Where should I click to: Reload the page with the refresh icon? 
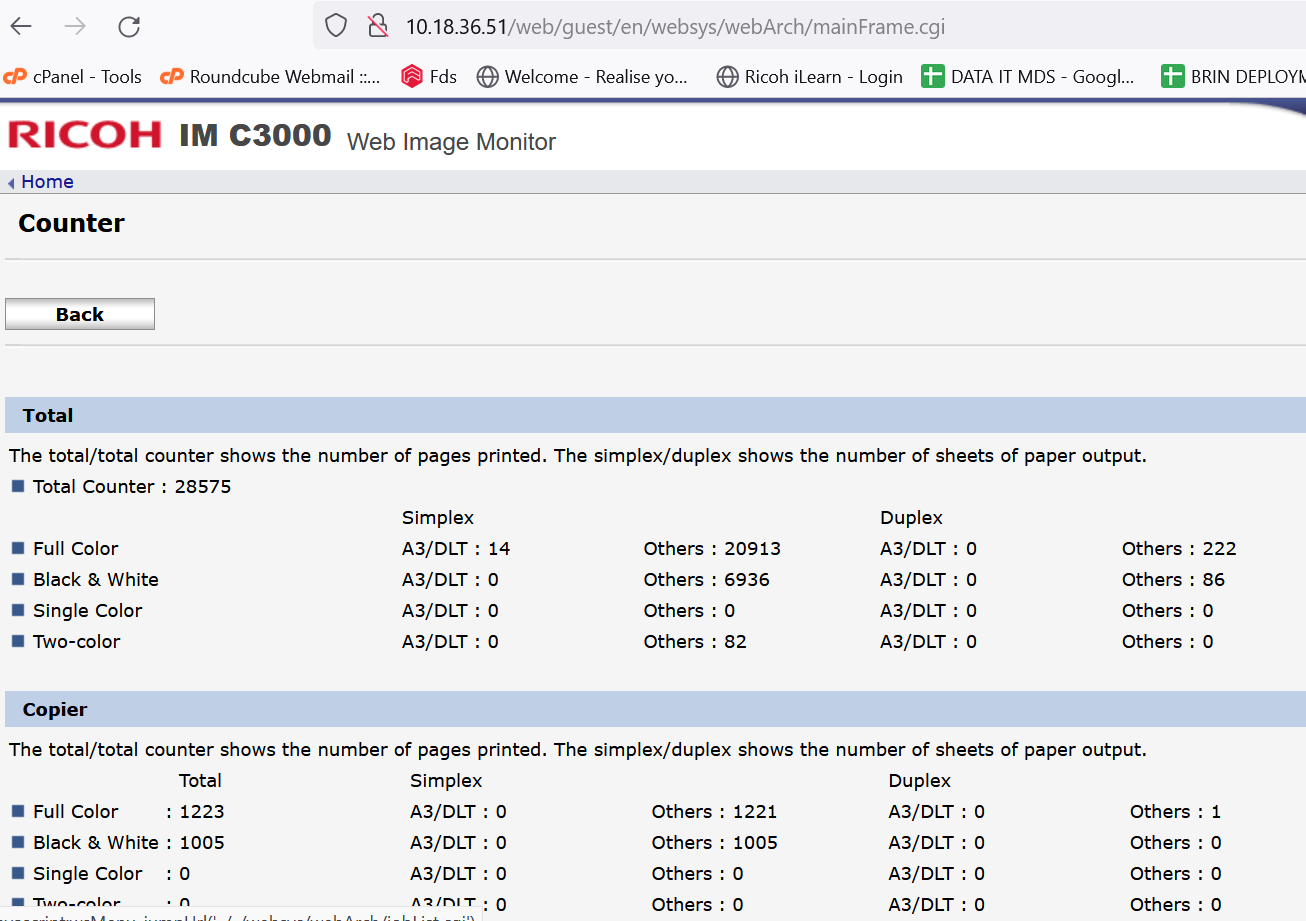129,27
